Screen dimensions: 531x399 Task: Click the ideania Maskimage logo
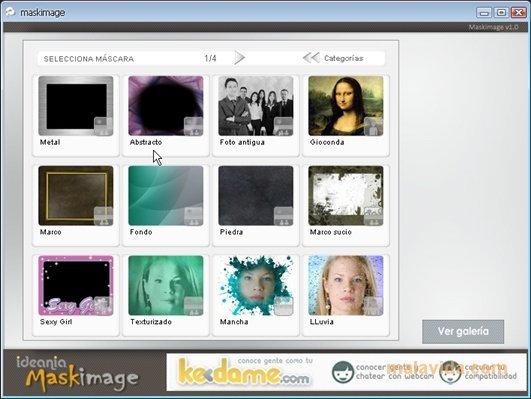click(77, 373)
